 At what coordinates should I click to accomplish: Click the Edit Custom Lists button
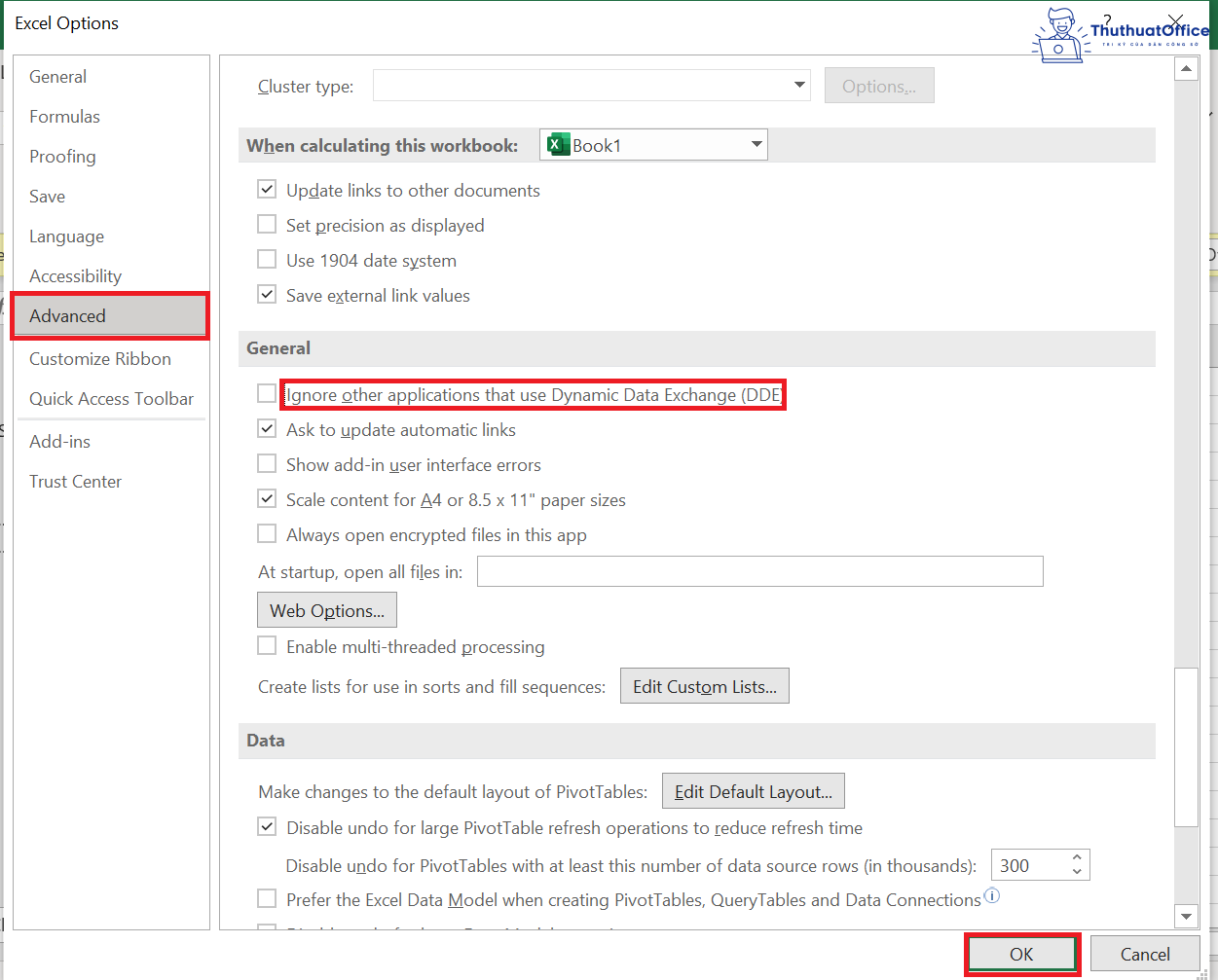pyautogui.click(x=704, y=685)
